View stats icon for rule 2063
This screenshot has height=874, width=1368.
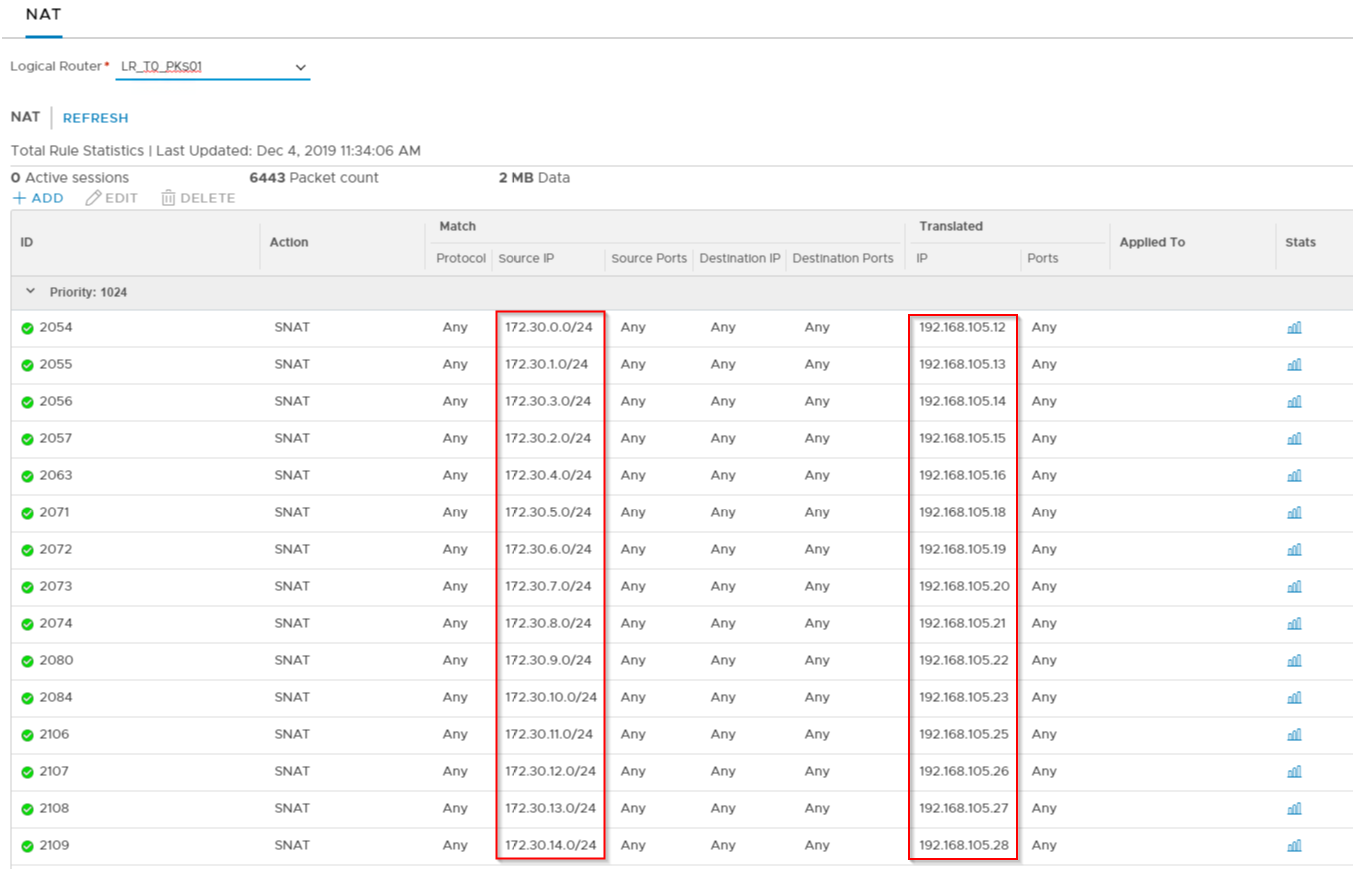[1294, 476]
